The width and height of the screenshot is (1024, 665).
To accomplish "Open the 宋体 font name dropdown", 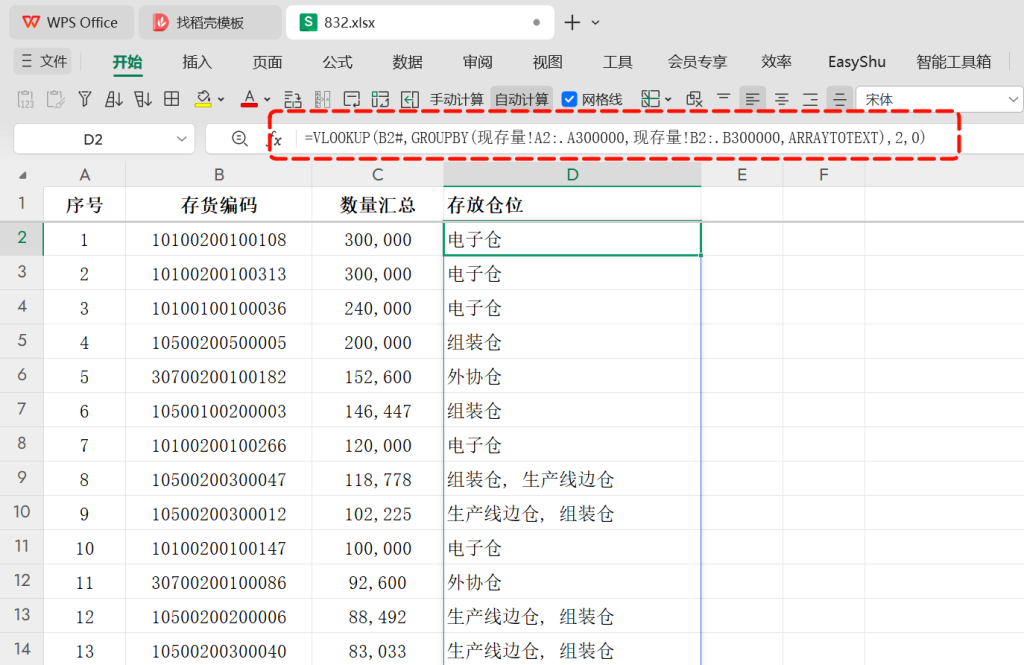I will click(x=1013, y=99).
